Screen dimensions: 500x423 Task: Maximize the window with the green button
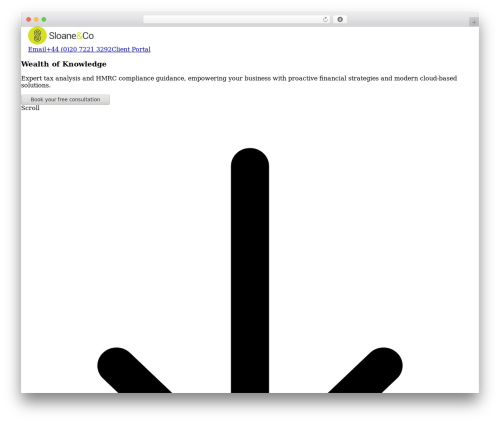tap(44, 19)
